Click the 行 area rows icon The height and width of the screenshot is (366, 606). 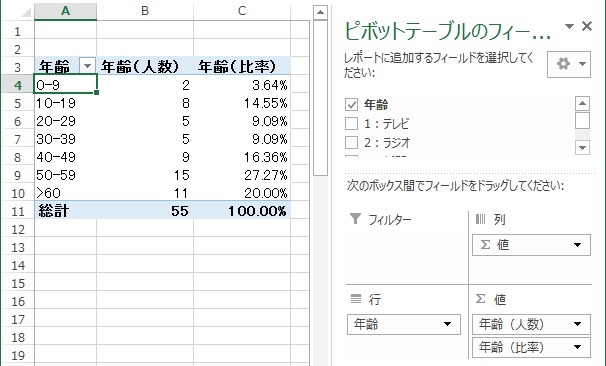click(356, 298)
